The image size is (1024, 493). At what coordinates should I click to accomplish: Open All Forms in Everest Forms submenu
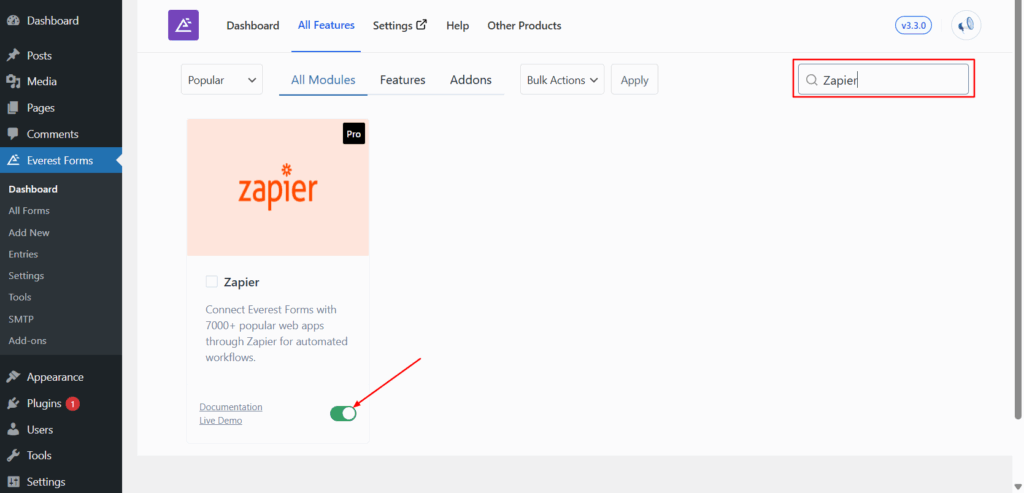29,211
